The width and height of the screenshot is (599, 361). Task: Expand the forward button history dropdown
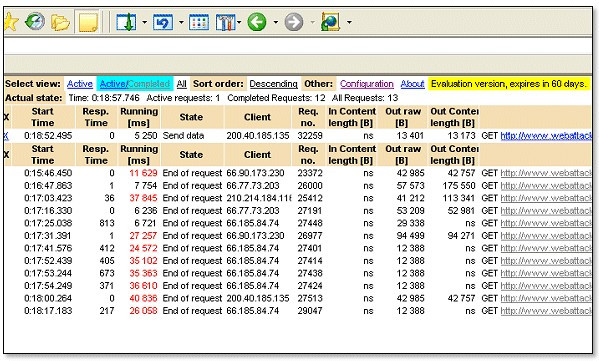(312, 22)
